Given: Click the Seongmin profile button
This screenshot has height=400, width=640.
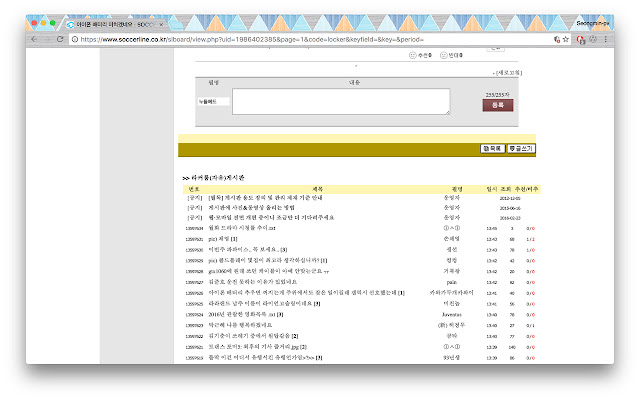Looking at the screenshot, I should point(592,23).
